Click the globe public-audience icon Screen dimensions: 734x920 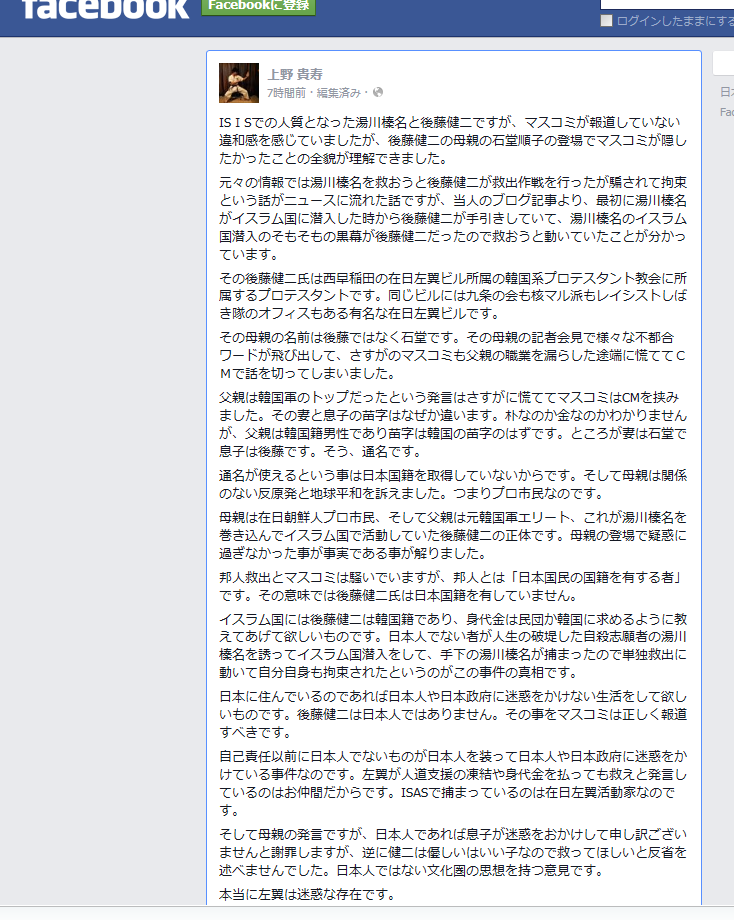[x=378, y=92]
